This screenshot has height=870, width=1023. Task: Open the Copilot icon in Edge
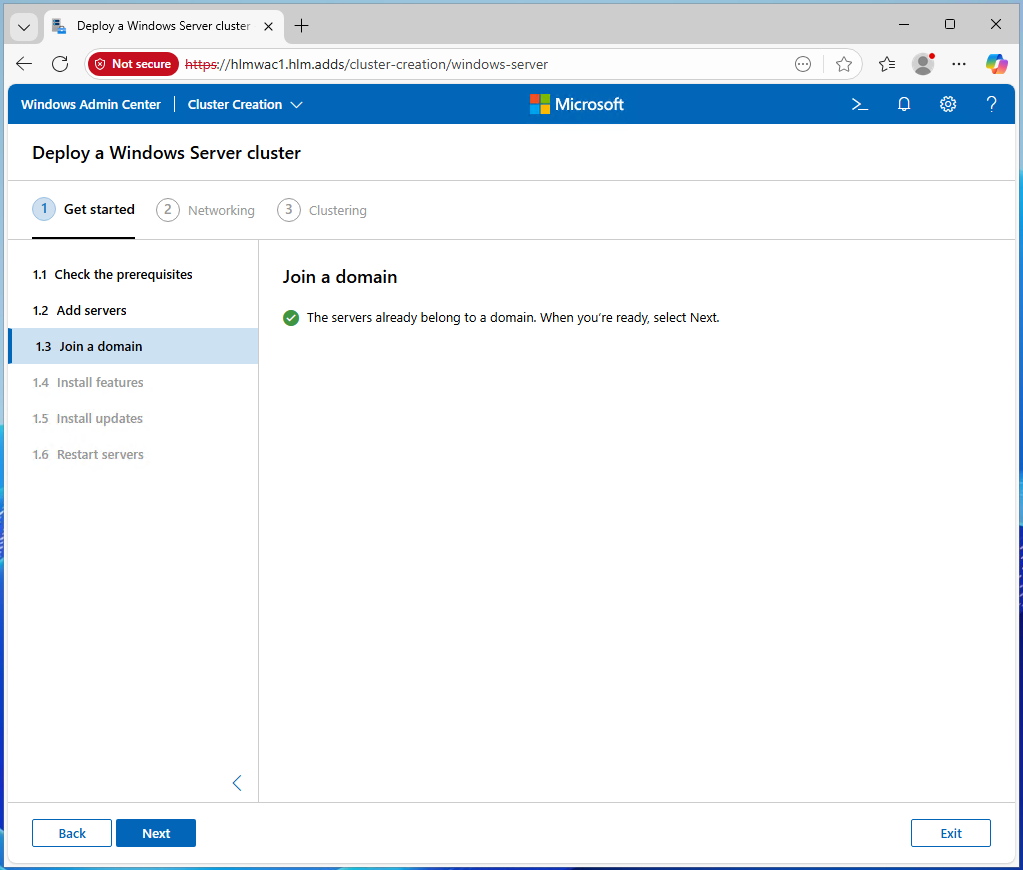coord(996,64)
